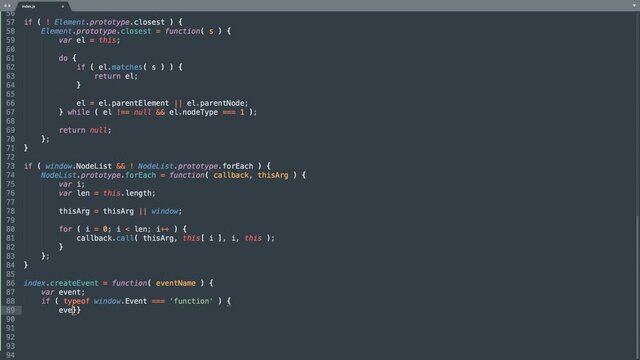Screen dimensions: 640x360
Task: Click the 'typeof' keyword on line 88
Action: pyautogui.click(x=76, y=302)
